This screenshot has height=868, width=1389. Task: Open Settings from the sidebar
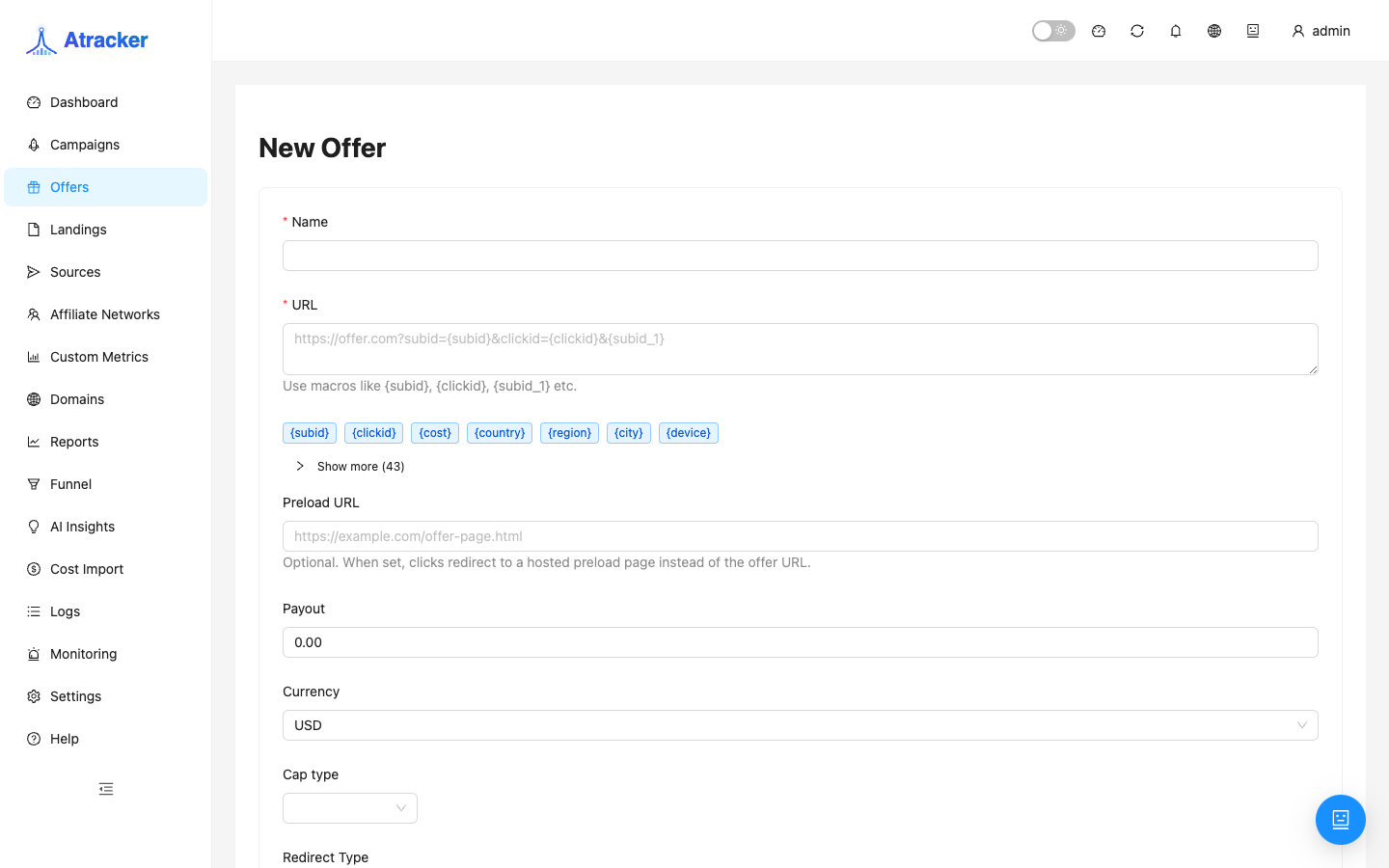[x=106, y=696]
